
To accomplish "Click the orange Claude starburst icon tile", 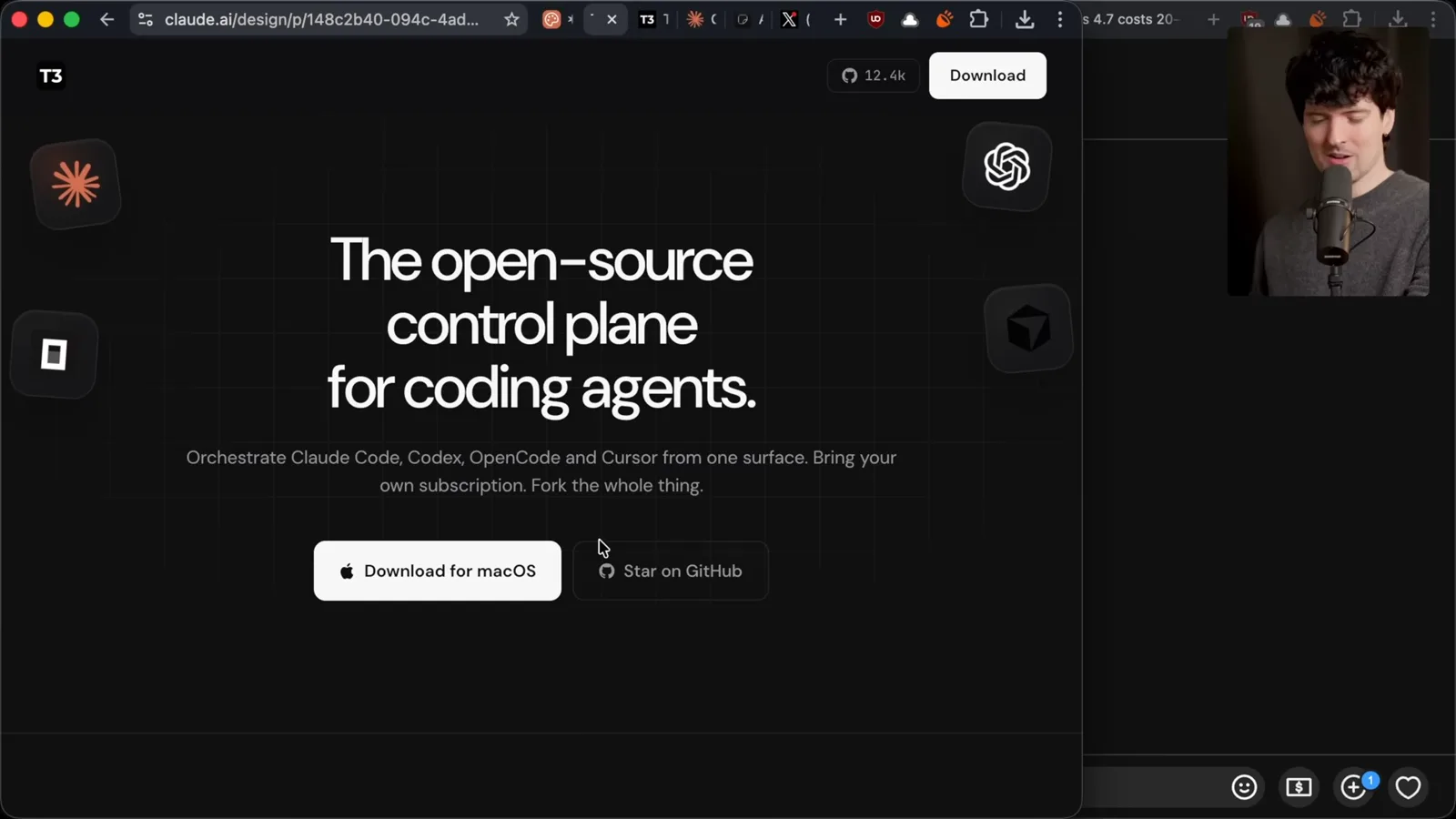I will [x=76, y=184].
